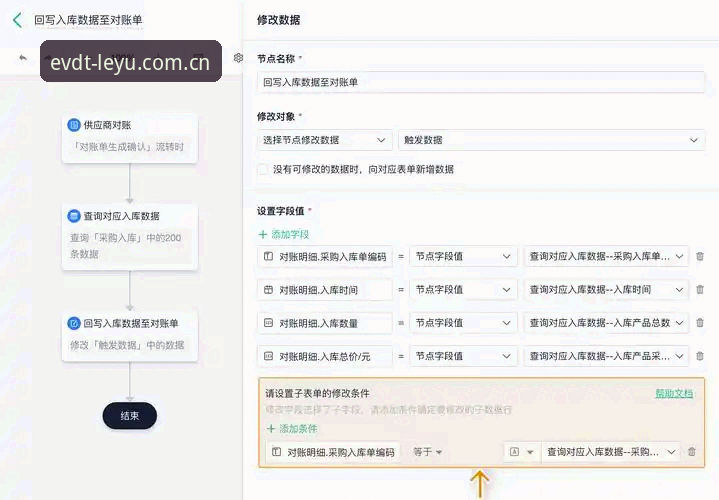Click field-type icon of 对账明细.入库数量
The width and height of the screenshot is (719, 500).
click(x=268, y=323)
